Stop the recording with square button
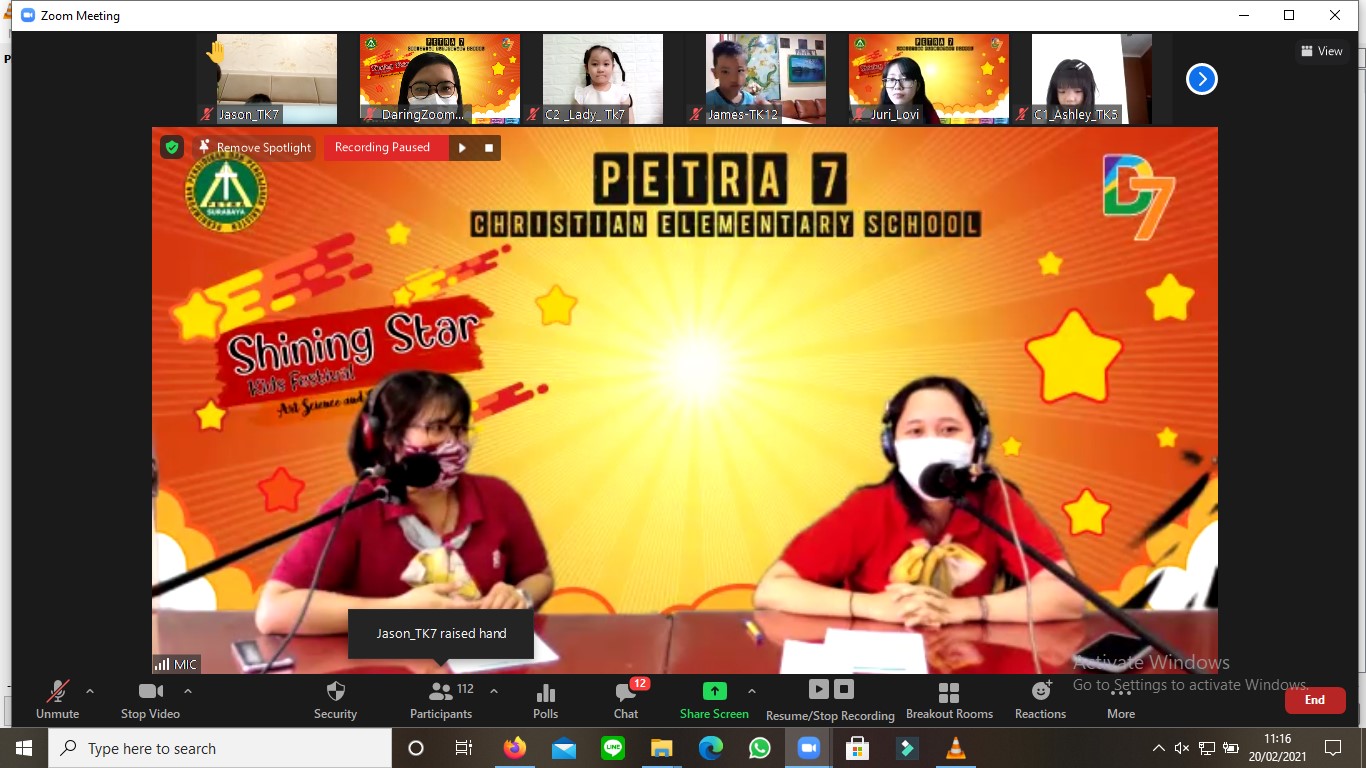Image resolution: width=1366 pixels, height=768 pixels. point(489,148)
